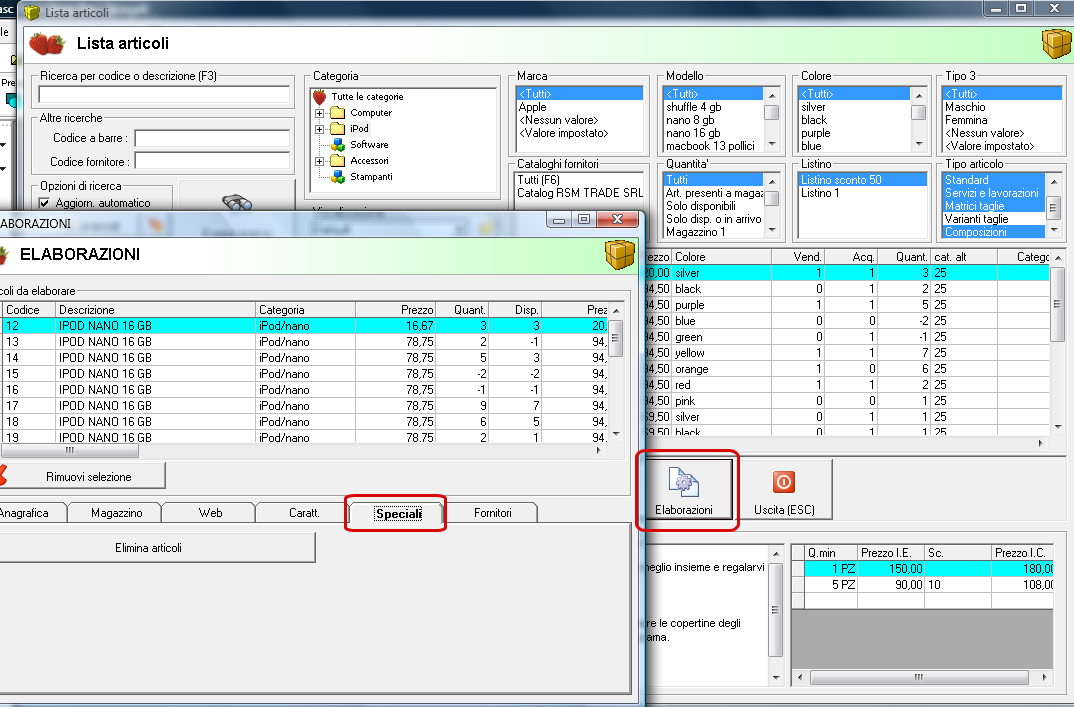Expand the Accessori category node
Viewport: 1074px width, 707px height.
click(x=319, y=161)
